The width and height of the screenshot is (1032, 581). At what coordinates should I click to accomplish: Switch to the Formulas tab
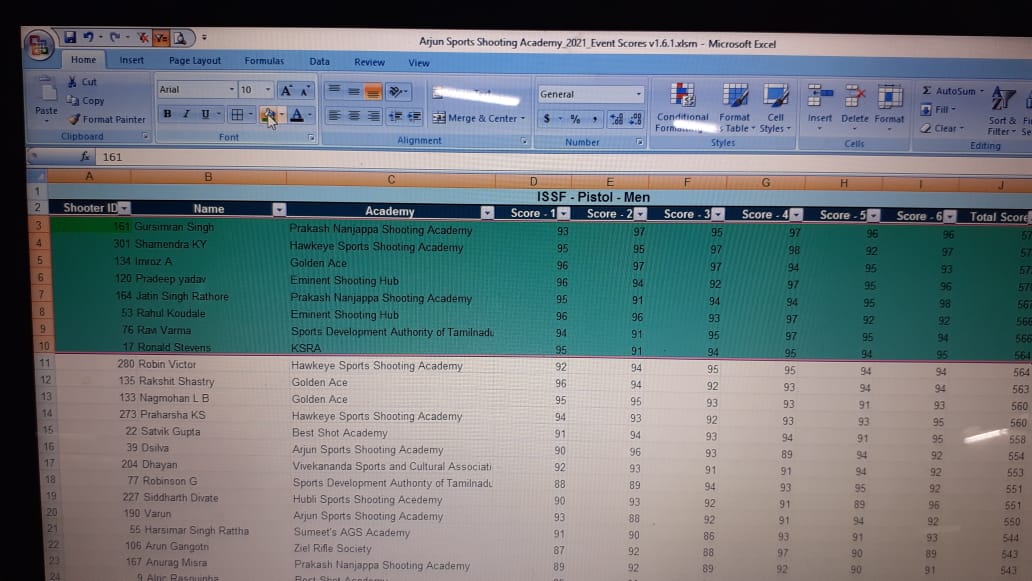[x=264, y=61]
